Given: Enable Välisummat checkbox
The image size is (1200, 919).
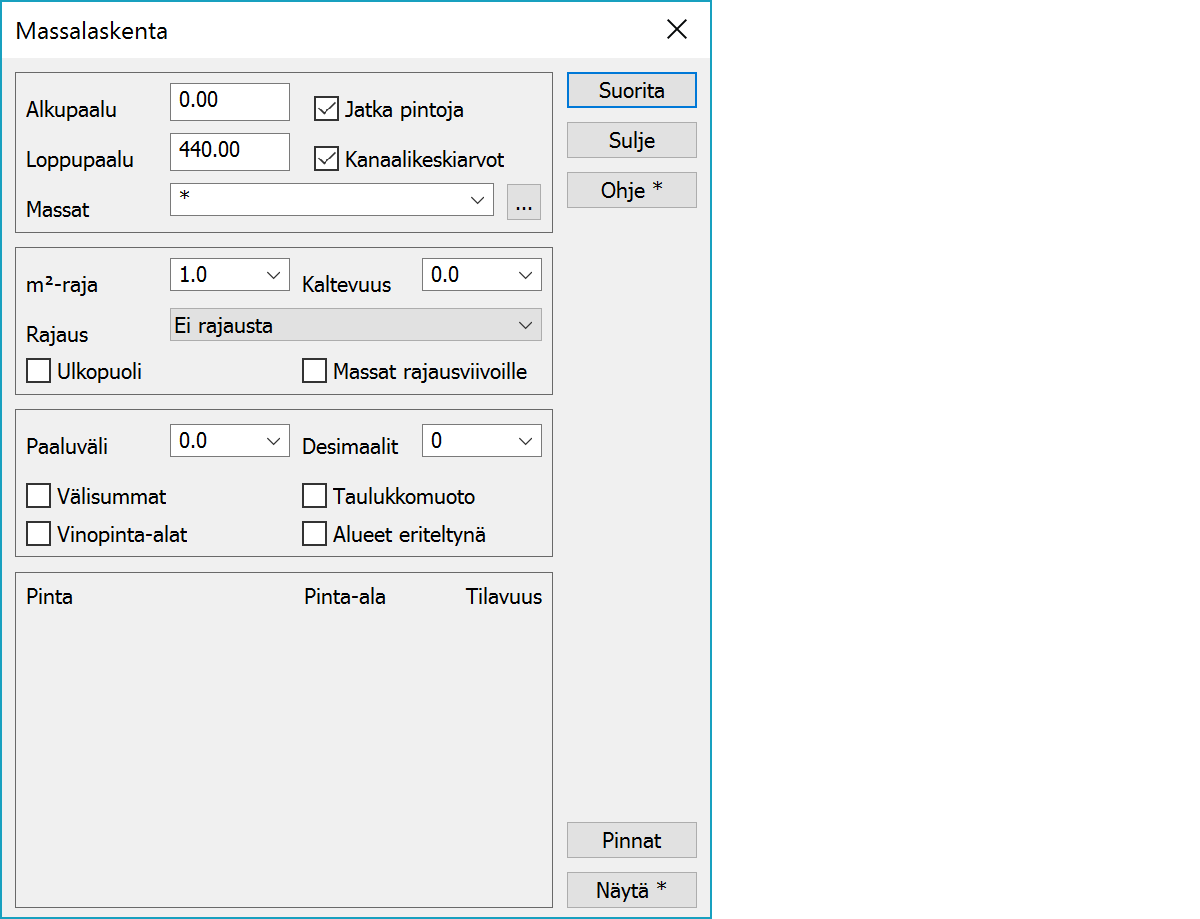Looking at the screenshot, I should [39, 496].
